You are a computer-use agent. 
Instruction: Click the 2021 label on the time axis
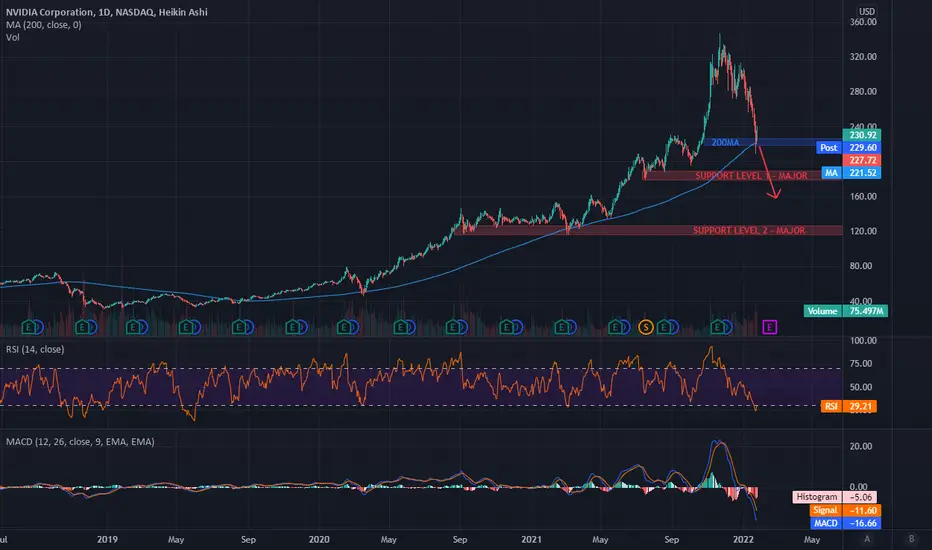point(531,539)
